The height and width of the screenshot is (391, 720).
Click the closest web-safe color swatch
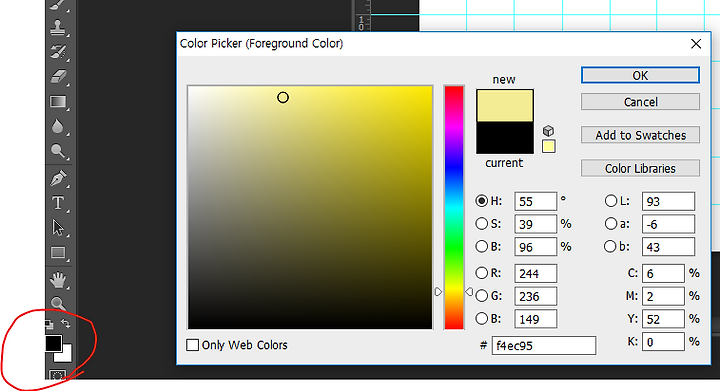click(549, 146)
